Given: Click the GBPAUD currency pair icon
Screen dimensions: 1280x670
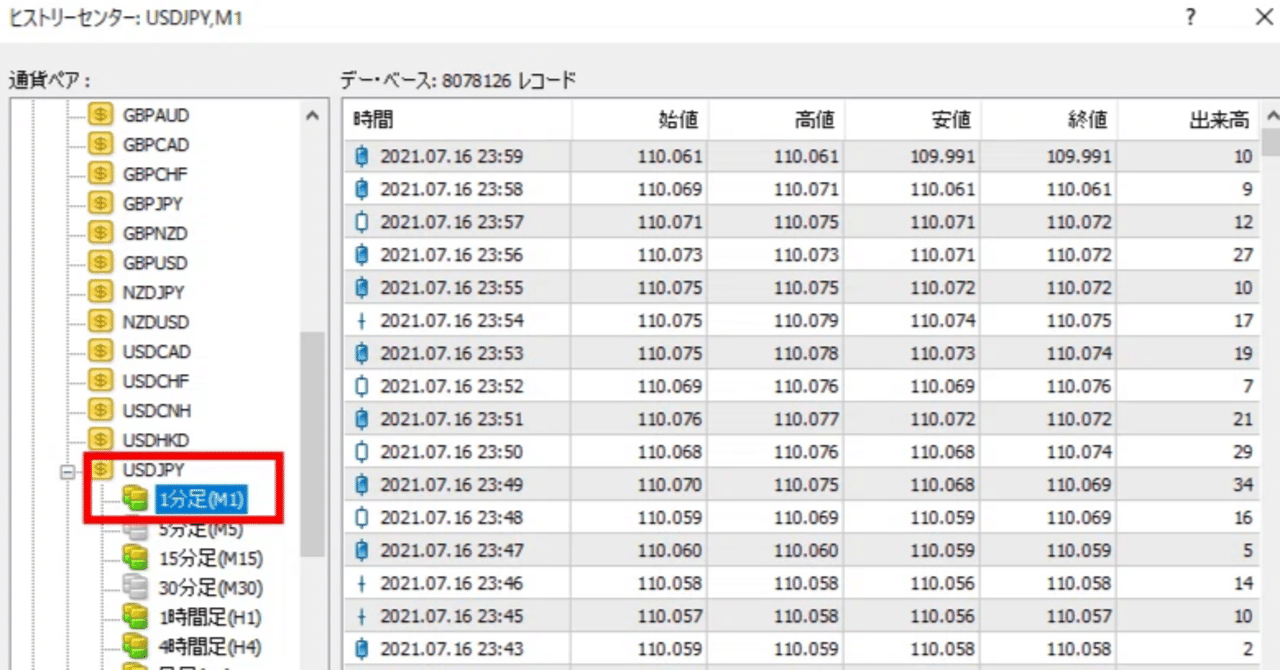Looking at the screenshot, I should [x=100, y=115].
